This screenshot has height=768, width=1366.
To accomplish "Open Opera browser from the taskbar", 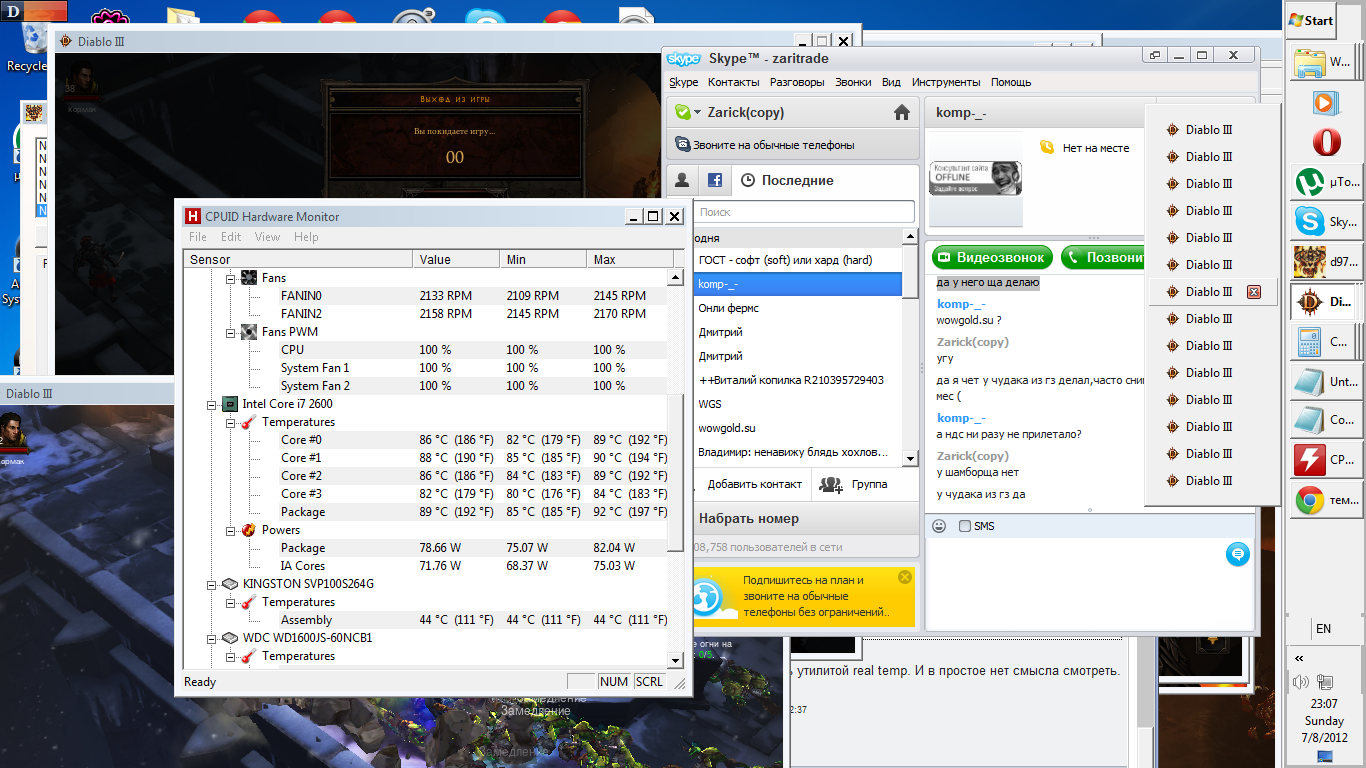I will pos(1326,142).
